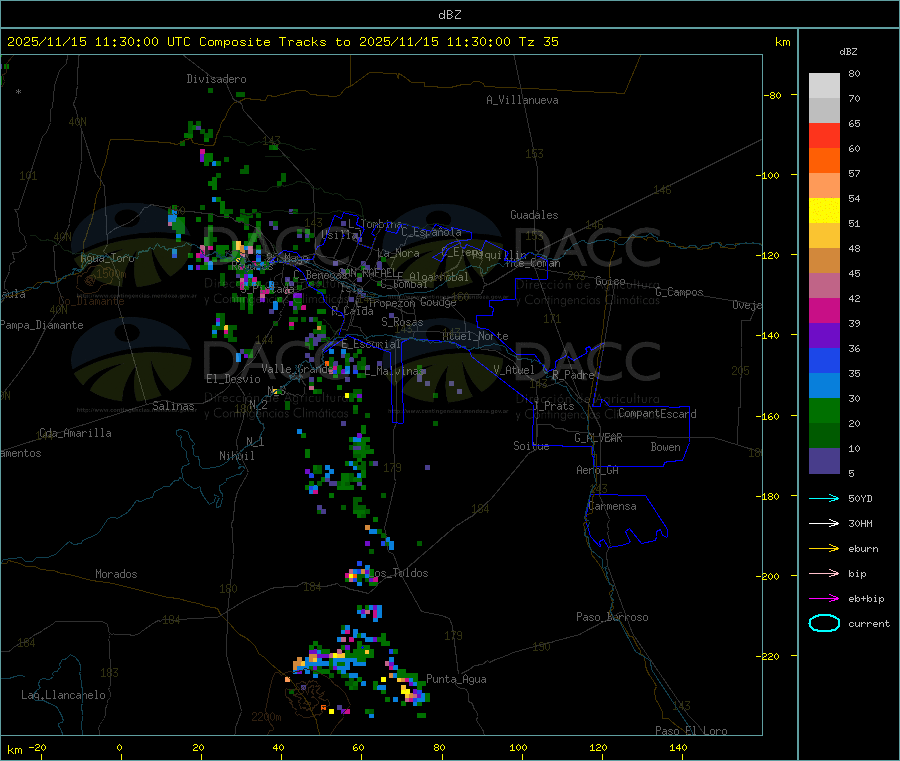900x761 pixels.
Task: Select the Punta_Agua map label
Action: pos(456,679)
